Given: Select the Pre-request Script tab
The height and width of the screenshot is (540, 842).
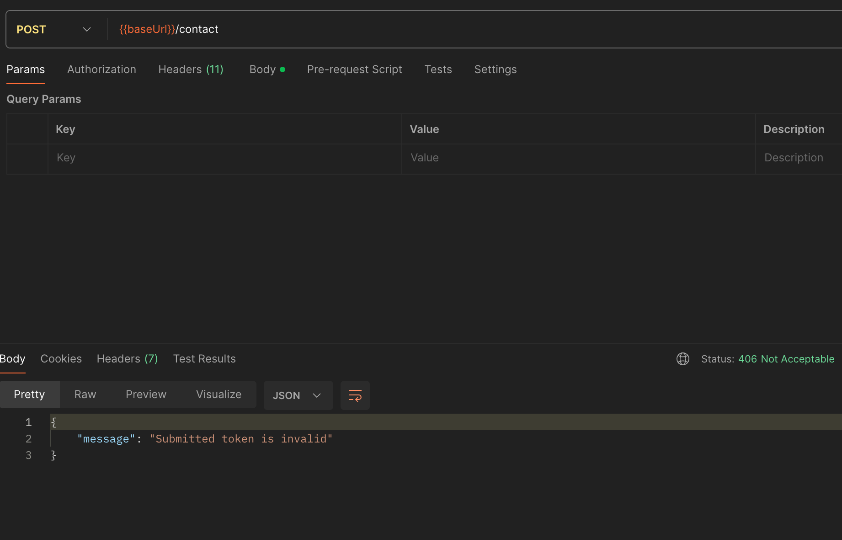Looking at the screenshot, I should 354,69.
